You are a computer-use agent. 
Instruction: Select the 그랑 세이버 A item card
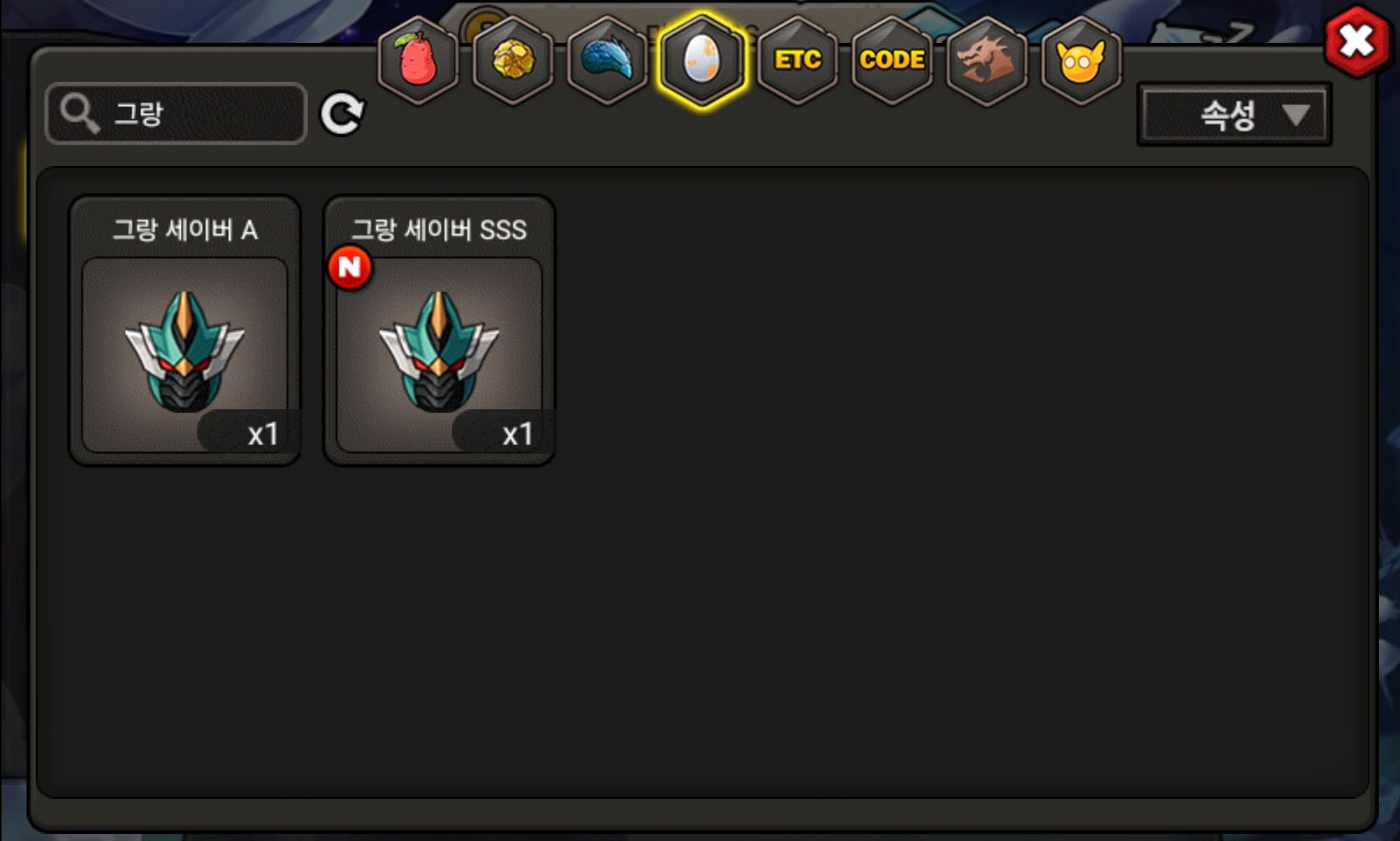tap(185, 330)
